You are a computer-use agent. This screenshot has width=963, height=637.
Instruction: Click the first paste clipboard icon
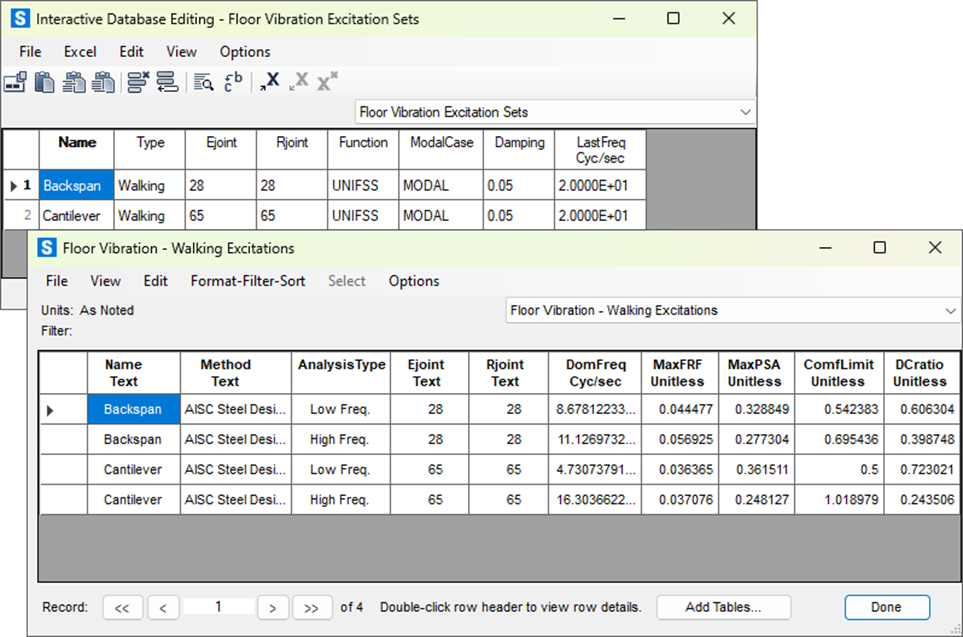[44, 82]
